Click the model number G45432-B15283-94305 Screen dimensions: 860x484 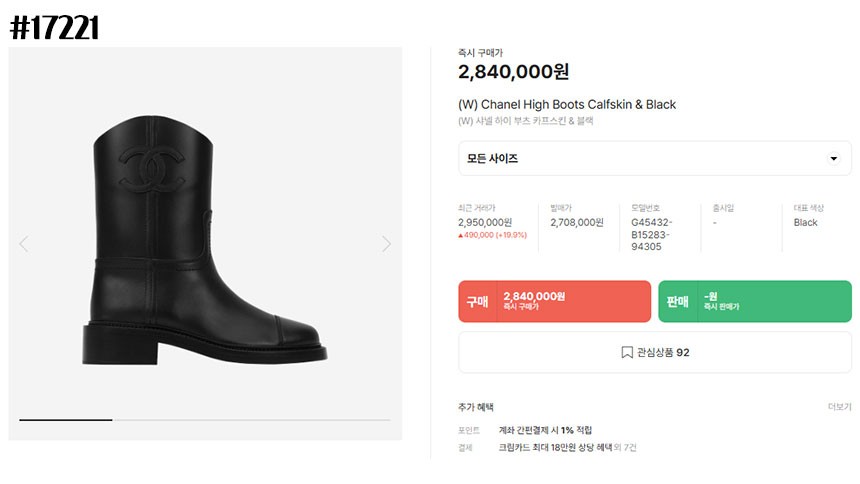pyautogui.click(x=652, y=234)
